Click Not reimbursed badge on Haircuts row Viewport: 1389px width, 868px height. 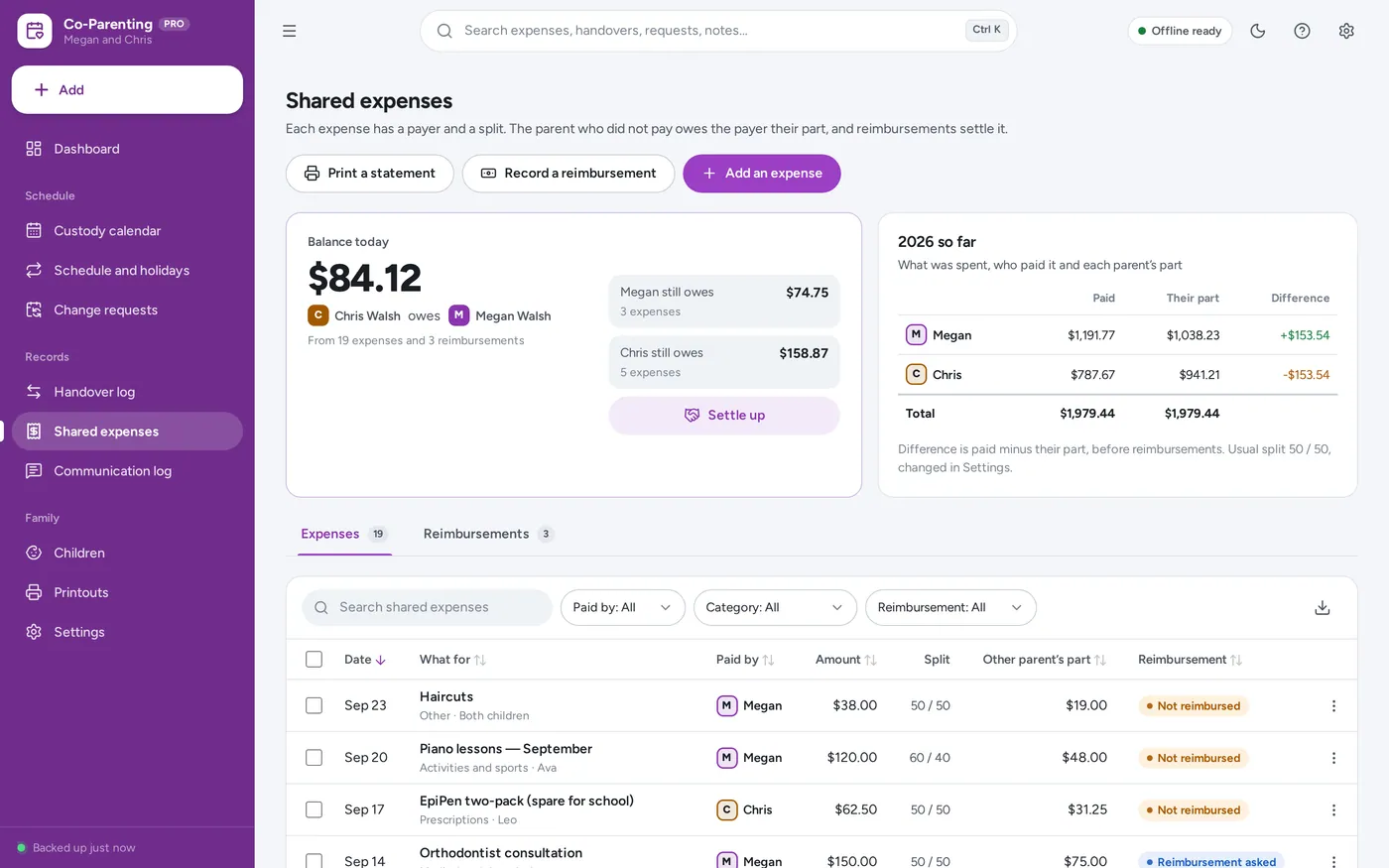(1194, 705)
